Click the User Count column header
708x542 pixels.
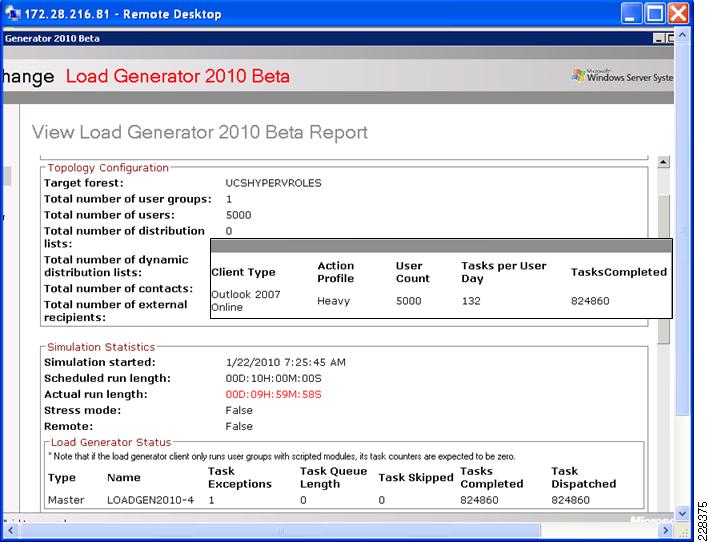point(413,272)
